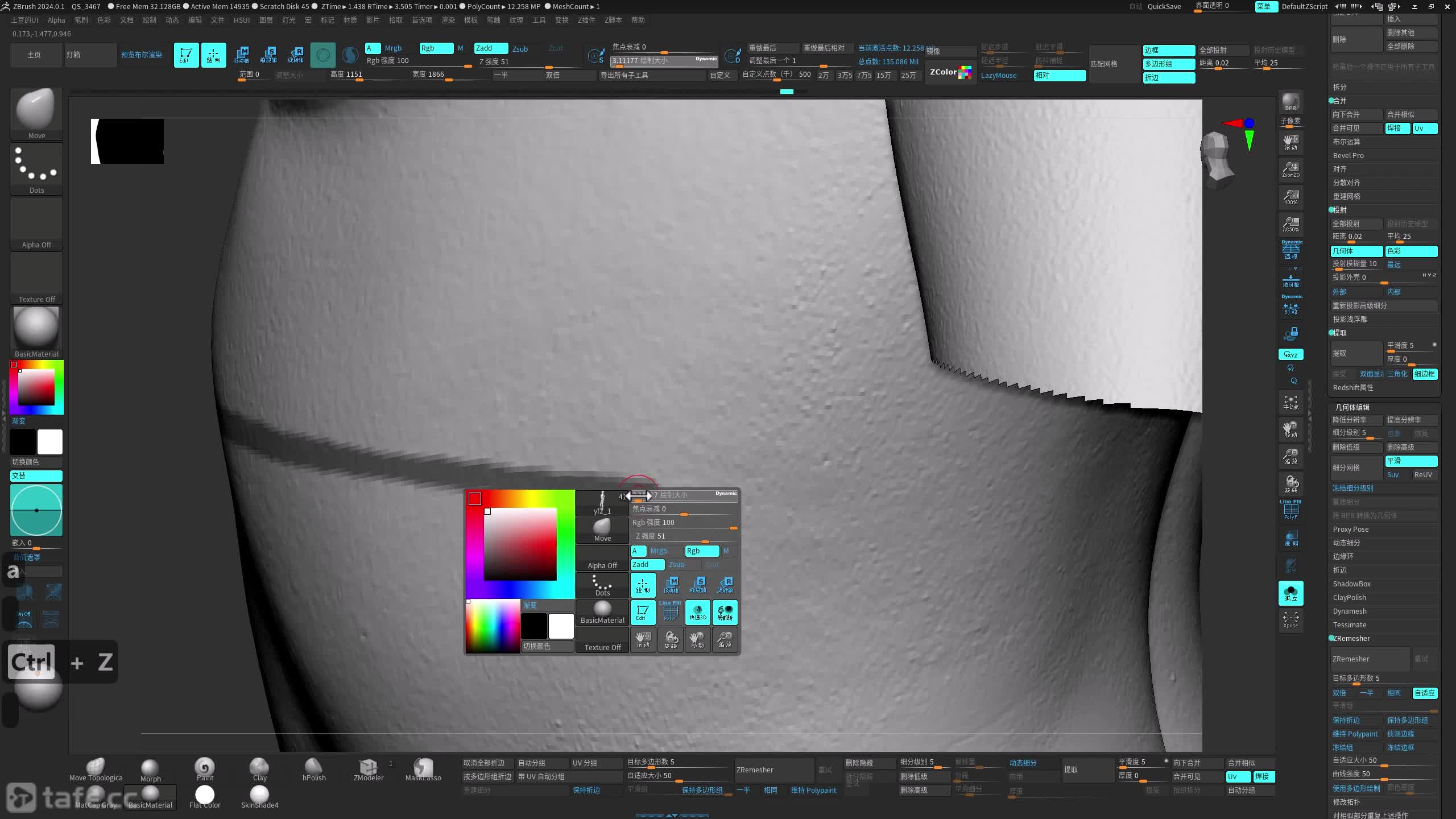Collapse the 合并 section
This screenshot has height=819, width=1456.
1339,101
